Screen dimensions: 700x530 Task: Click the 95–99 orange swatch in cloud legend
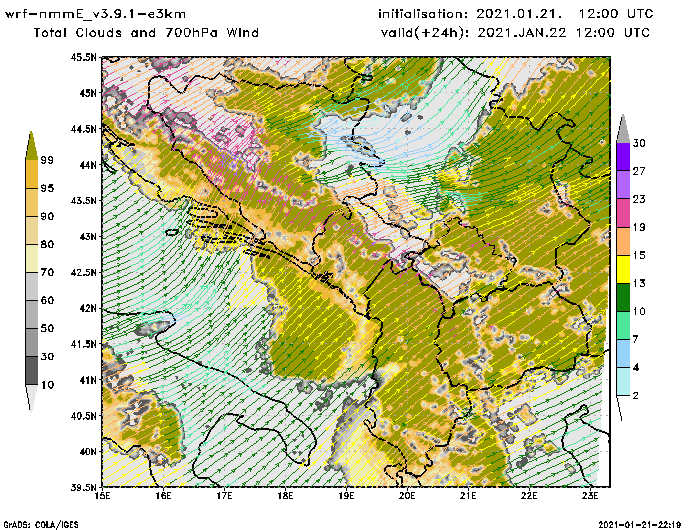[31, 174]
